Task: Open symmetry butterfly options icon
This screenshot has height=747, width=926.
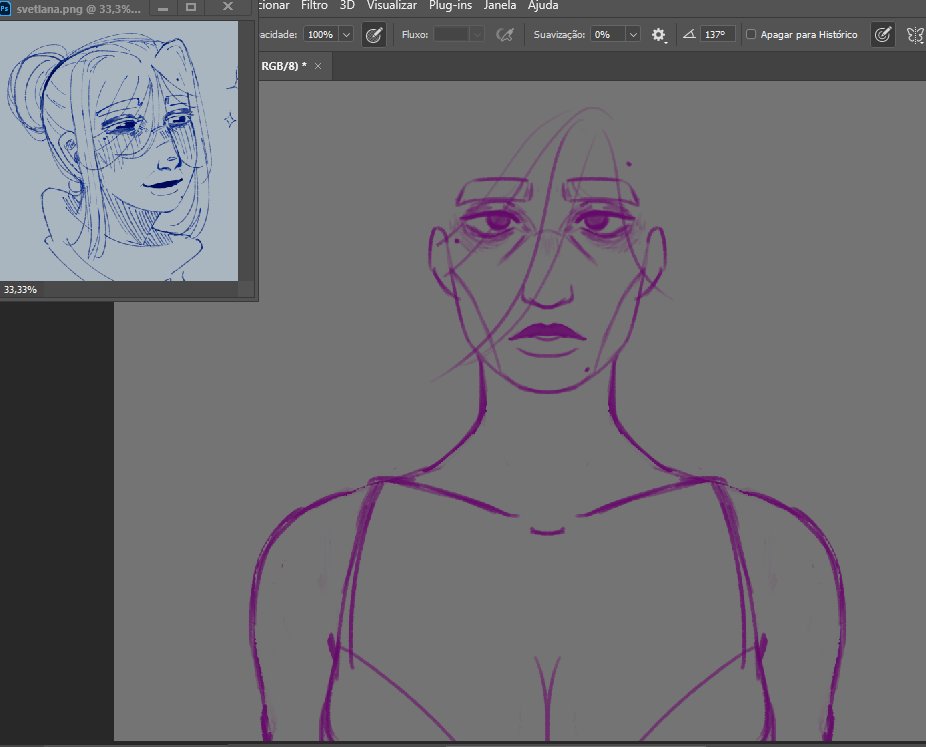Action: [x=915, y=35]
